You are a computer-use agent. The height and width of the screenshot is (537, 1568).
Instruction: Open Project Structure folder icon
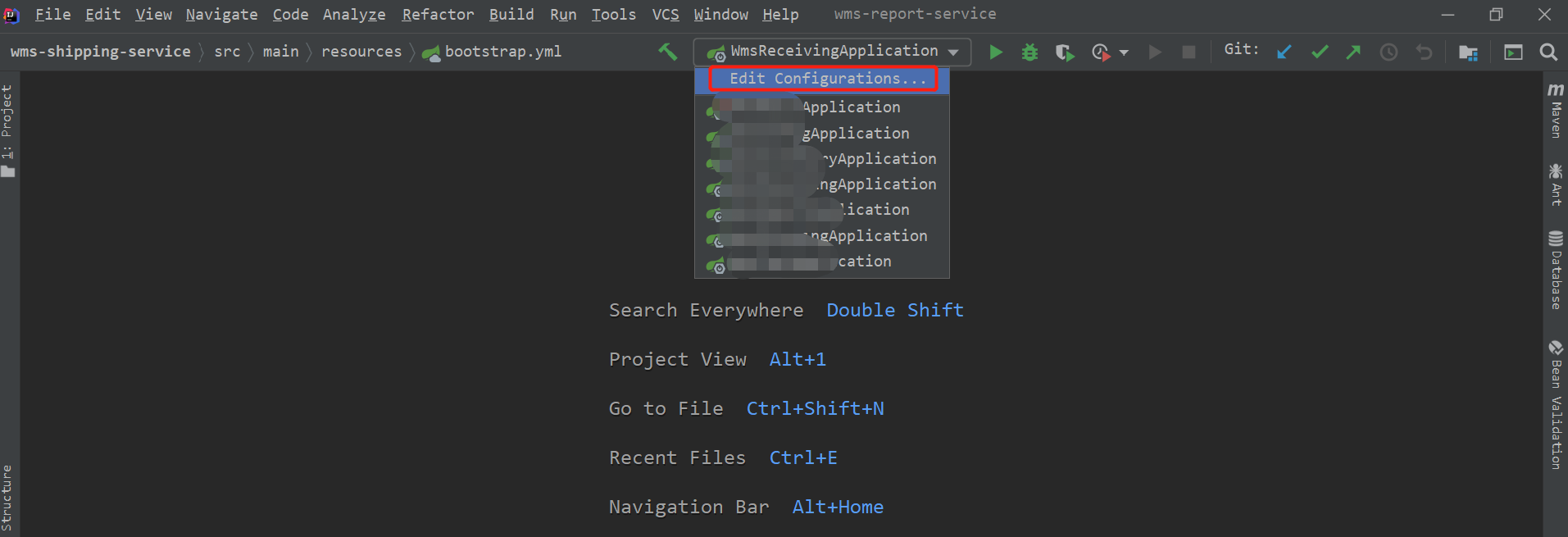[x=1468, y=52]
